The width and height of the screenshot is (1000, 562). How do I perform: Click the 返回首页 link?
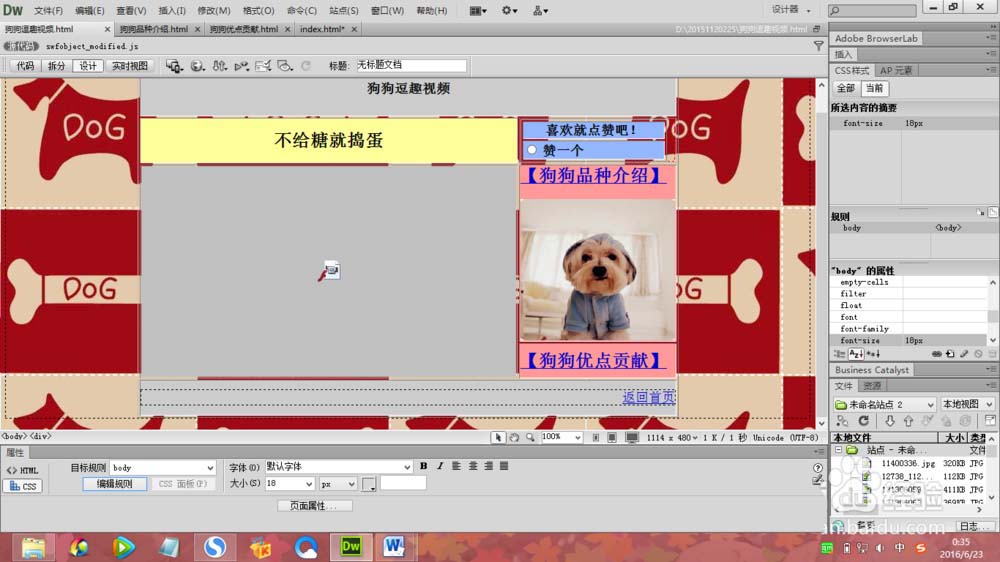[649, 397]
